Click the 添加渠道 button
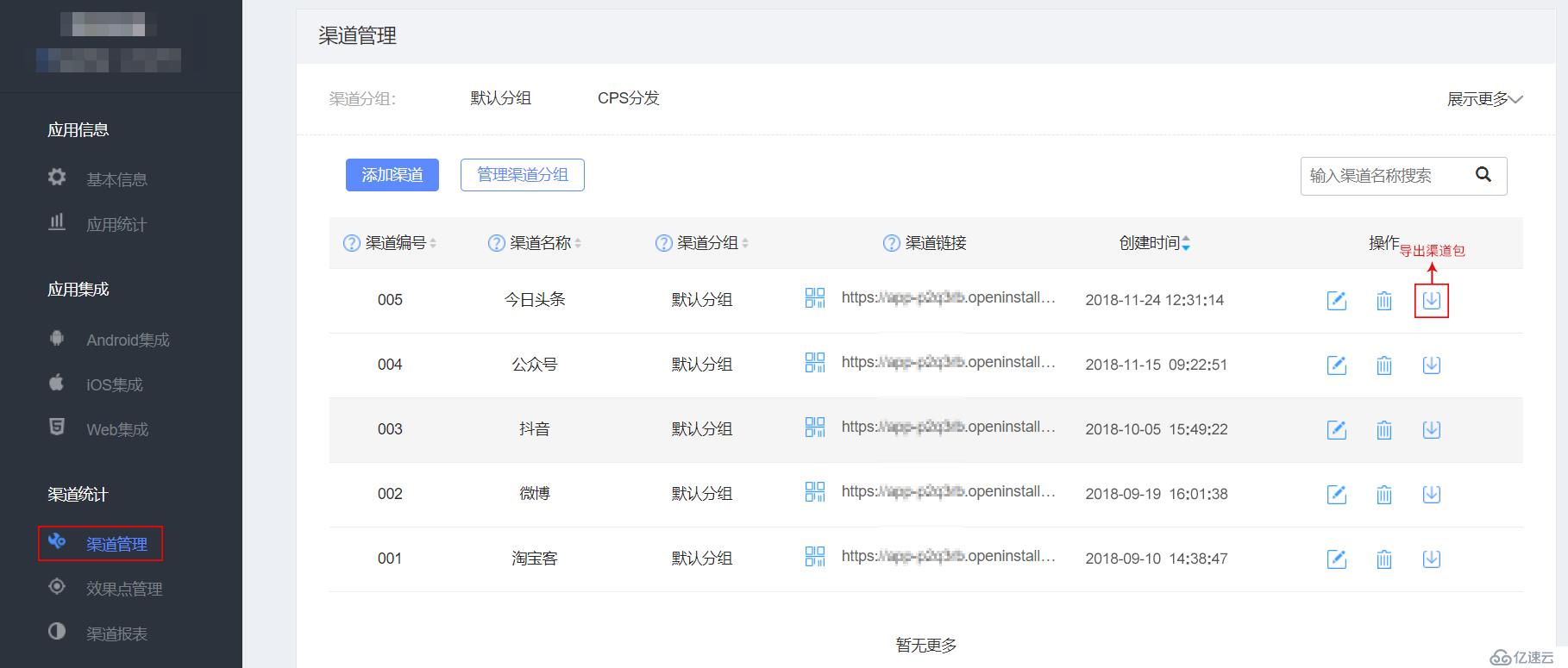1568x668 pixels. pos(392,175)
